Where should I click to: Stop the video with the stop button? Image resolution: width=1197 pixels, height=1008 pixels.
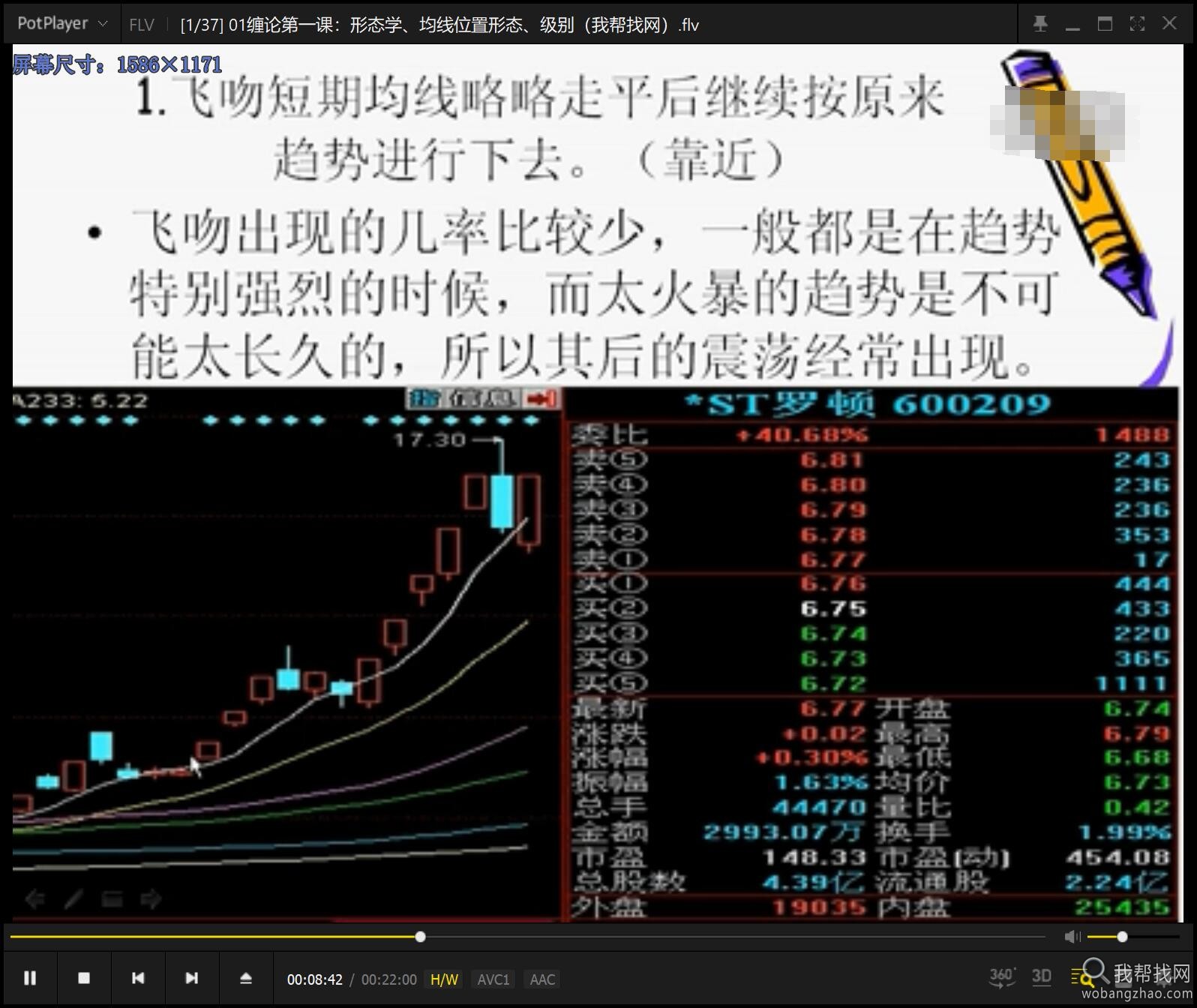coord(84,978)
